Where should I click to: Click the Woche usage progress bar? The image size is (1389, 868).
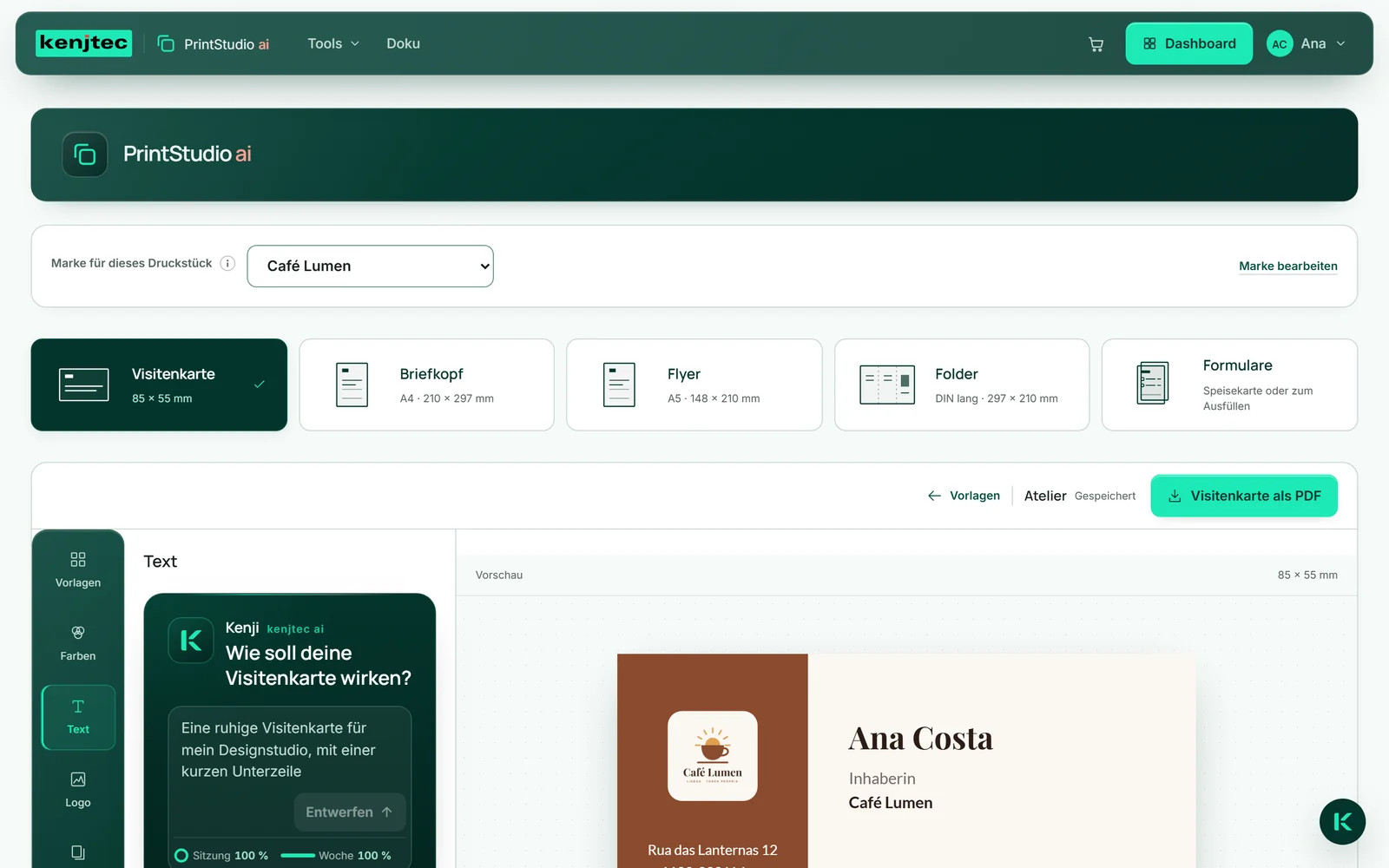[298, 856]
